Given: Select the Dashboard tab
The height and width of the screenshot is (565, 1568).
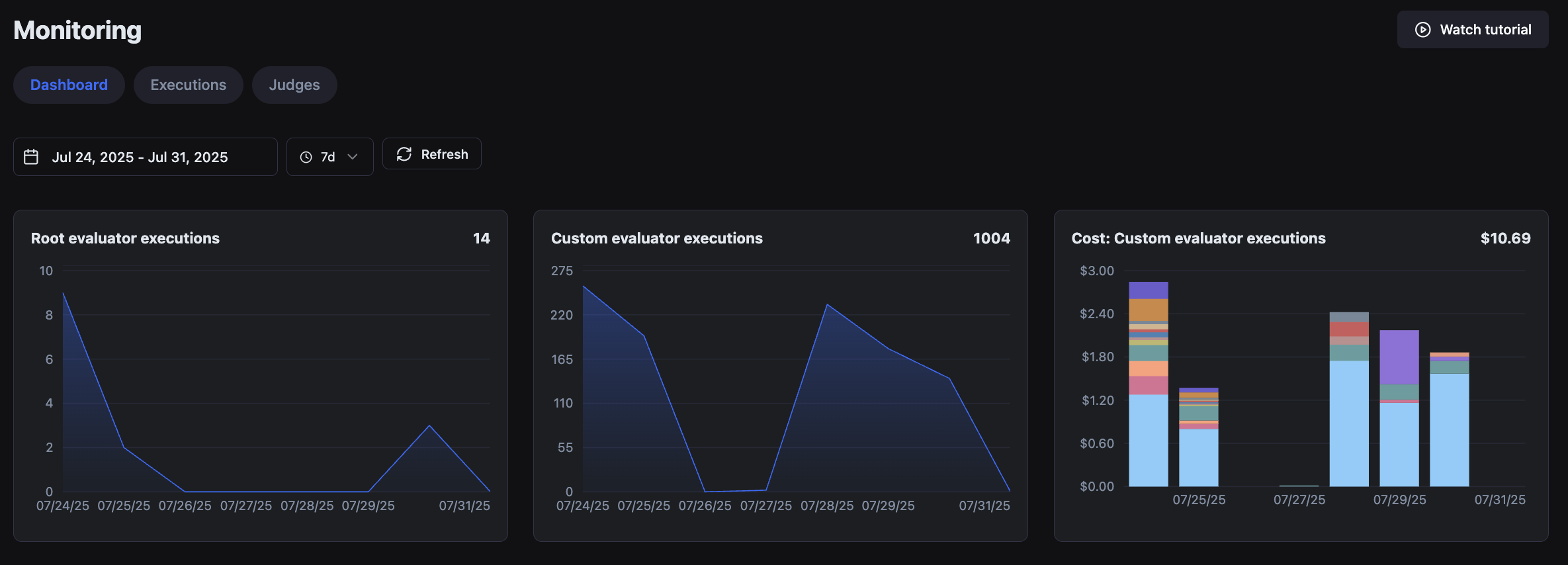Looking at the screenshot, I should pos(69,85).
